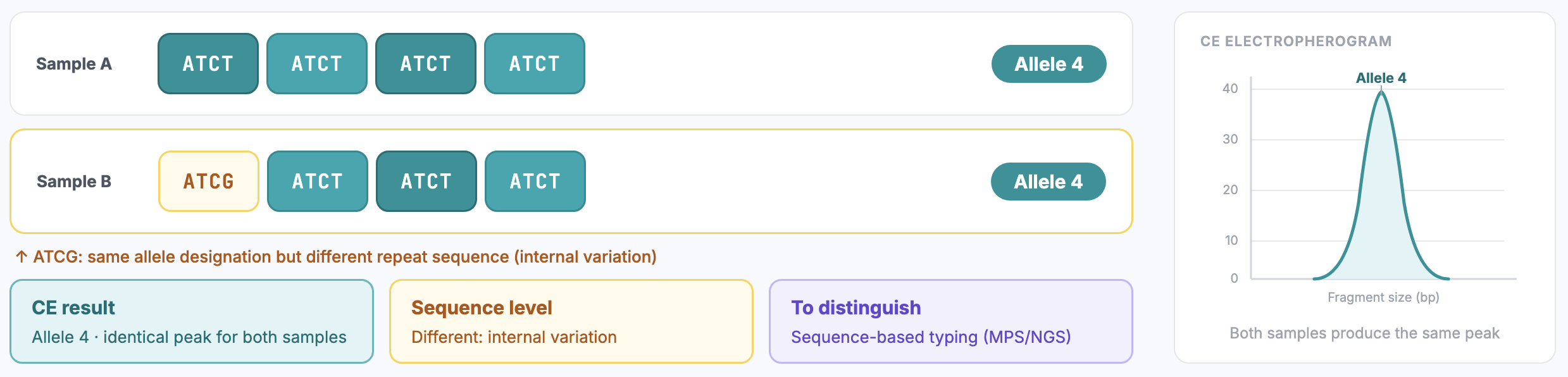The image size is (1568, 377).
Task: Click the ATCG internal variation note
Action: 336,257
